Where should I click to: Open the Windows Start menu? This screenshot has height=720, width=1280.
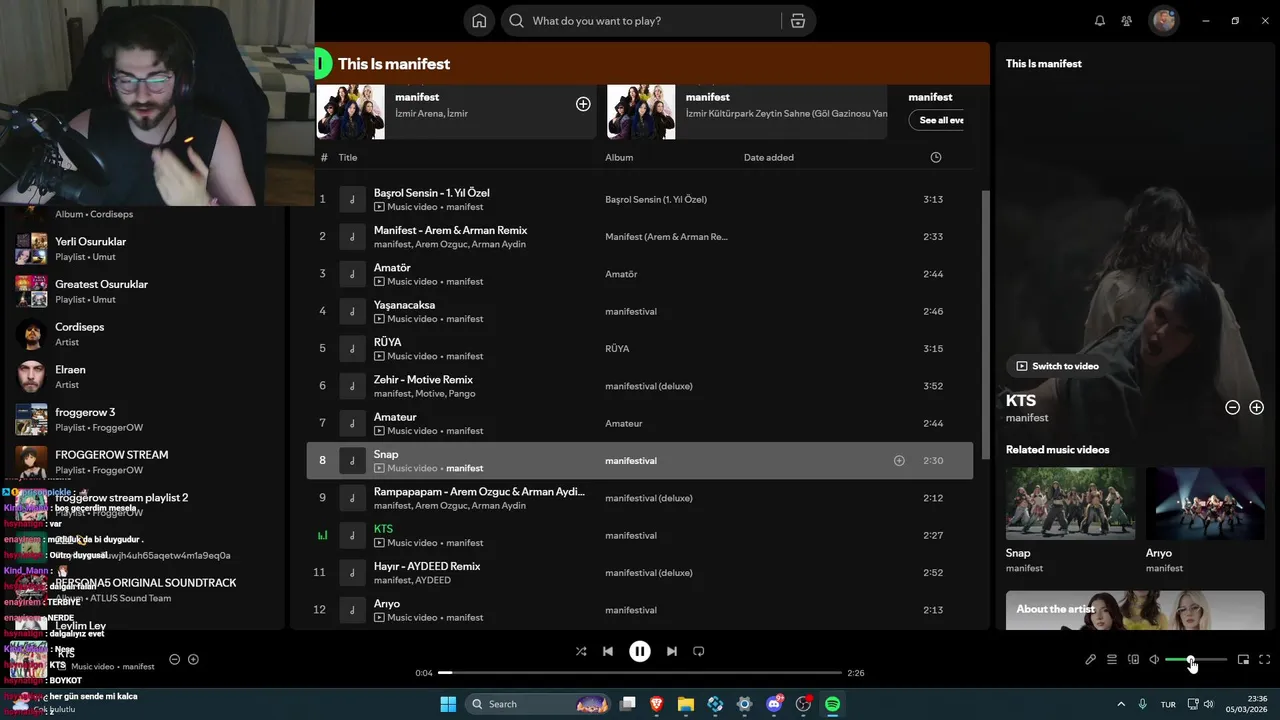tap(448, 704)
